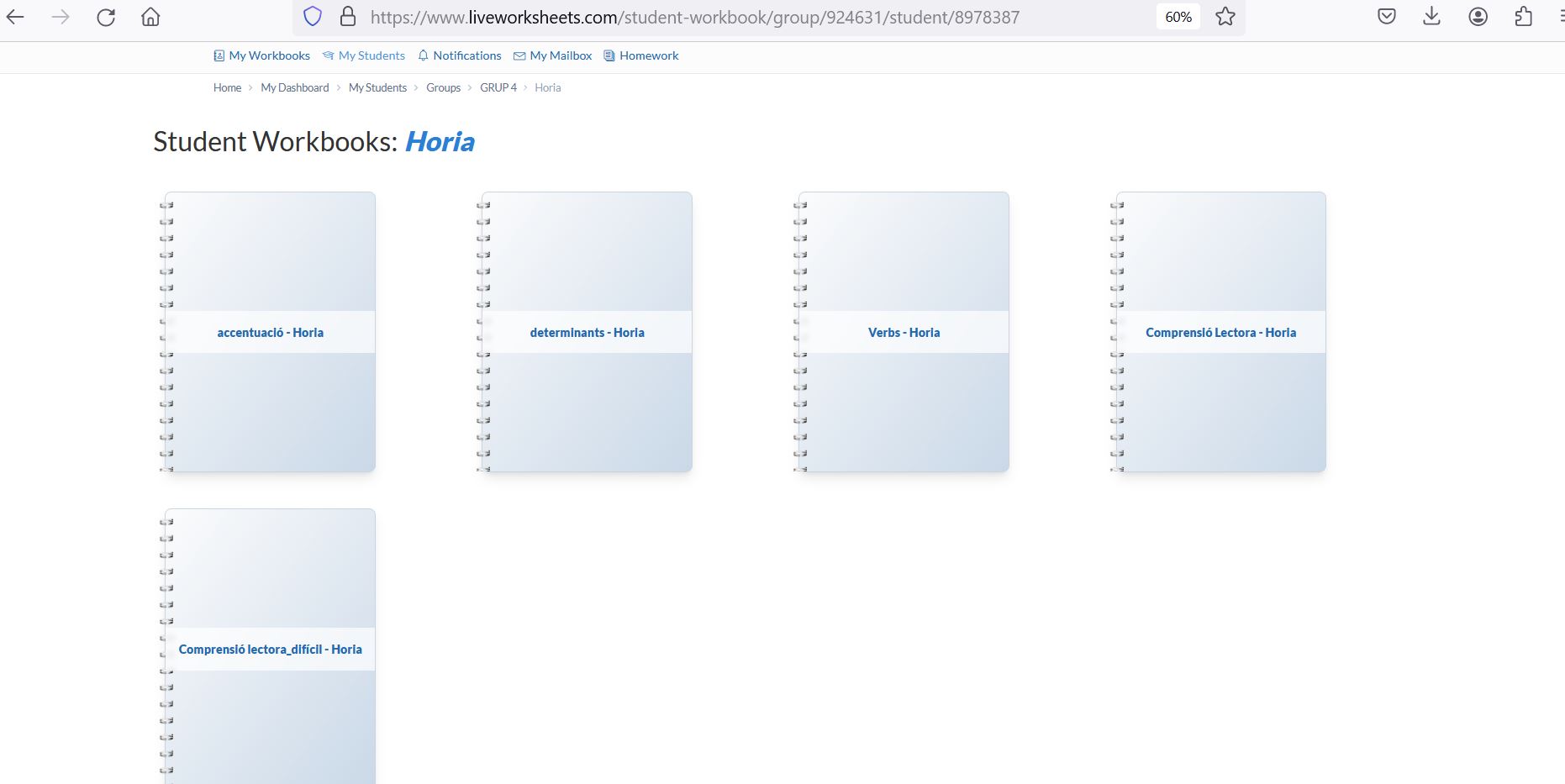
Task: Open the Pocket save icon
Action: 1387,17
